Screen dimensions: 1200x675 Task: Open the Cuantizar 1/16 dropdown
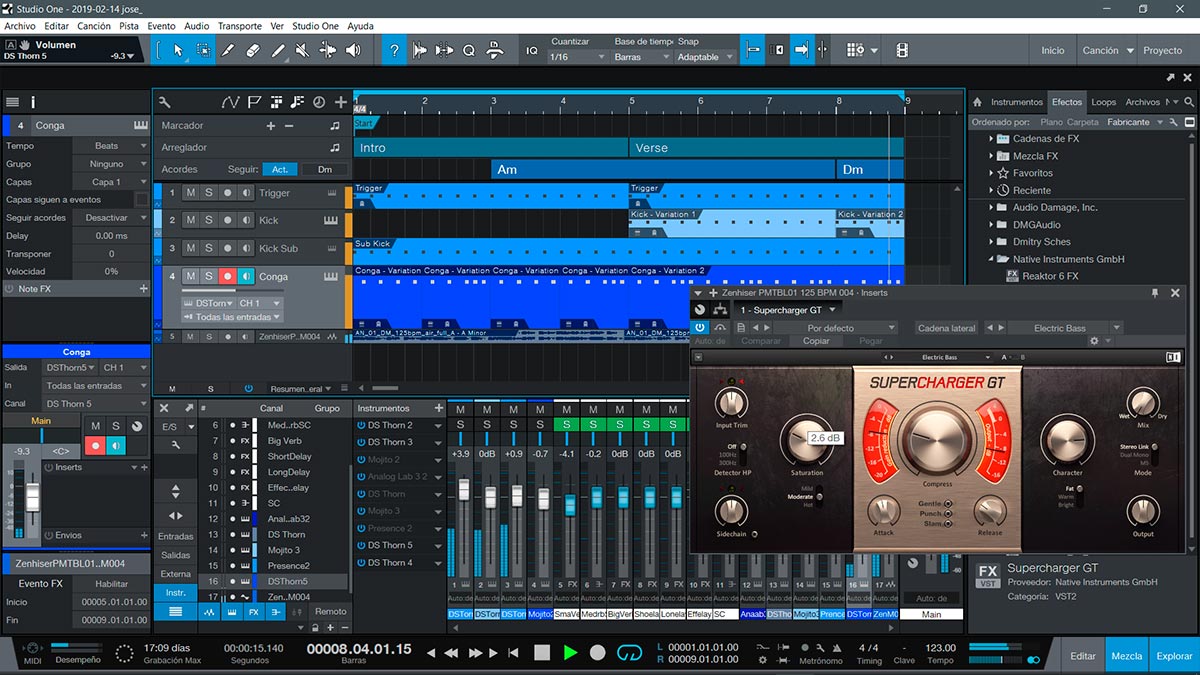click(577, 57)
